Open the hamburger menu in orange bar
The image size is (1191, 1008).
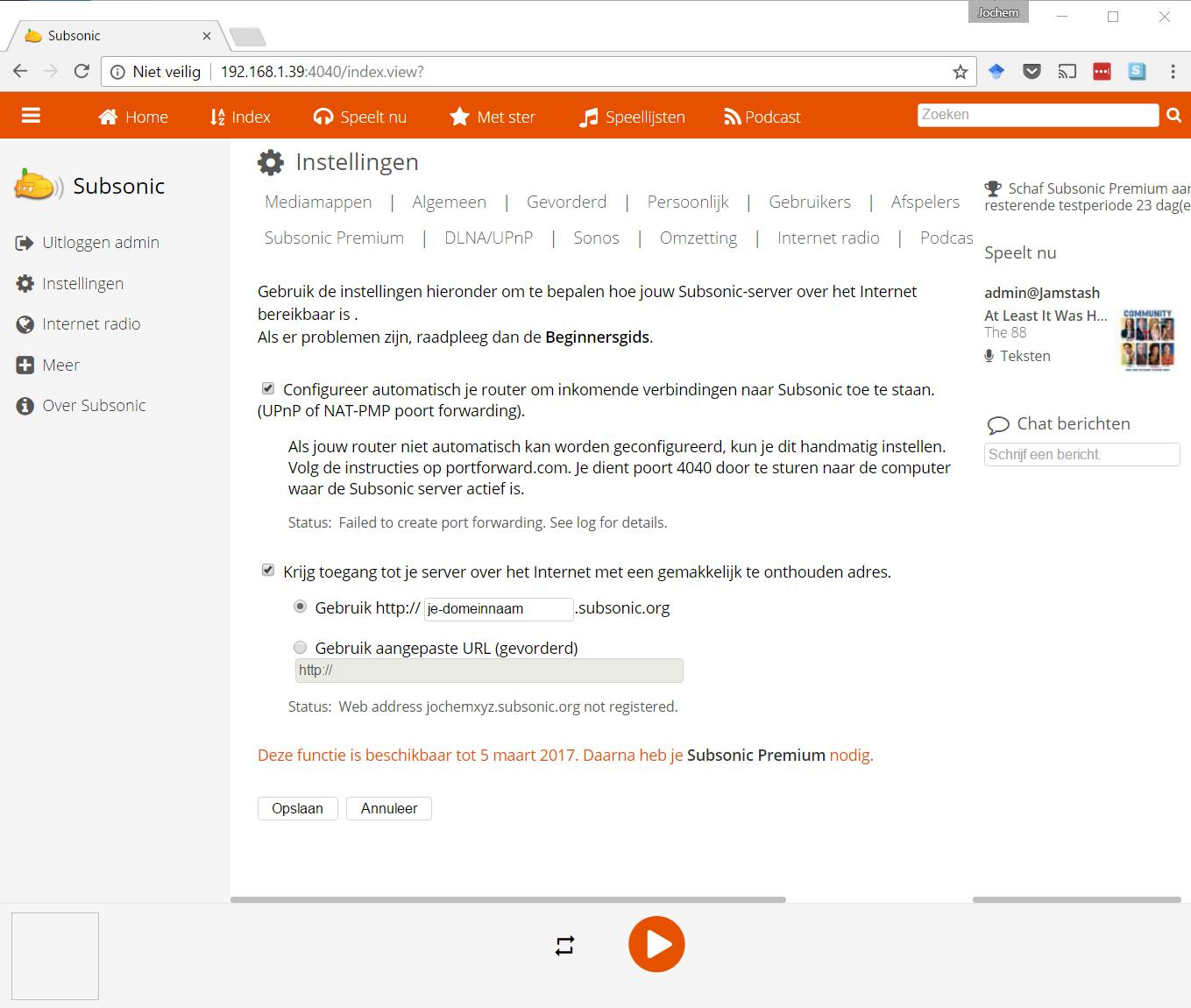pyautogui.click(x=31, y=116)
